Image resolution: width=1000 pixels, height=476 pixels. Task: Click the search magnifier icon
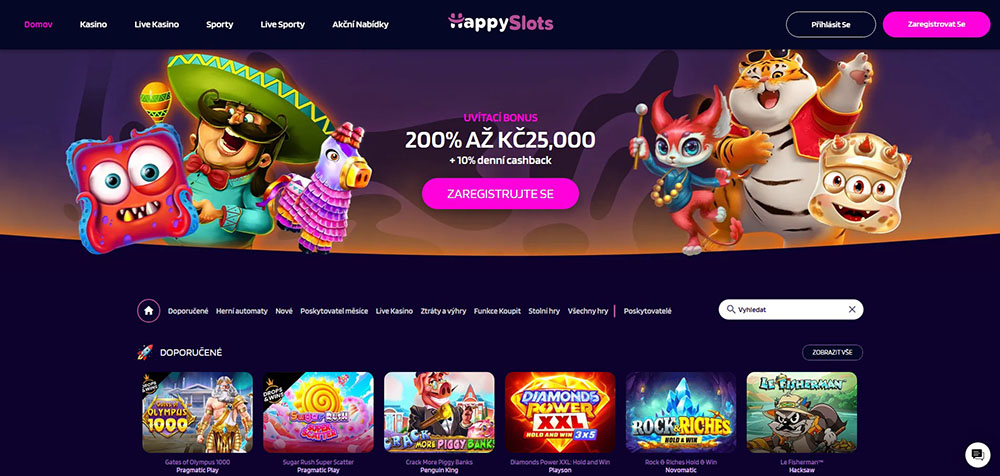730,309
